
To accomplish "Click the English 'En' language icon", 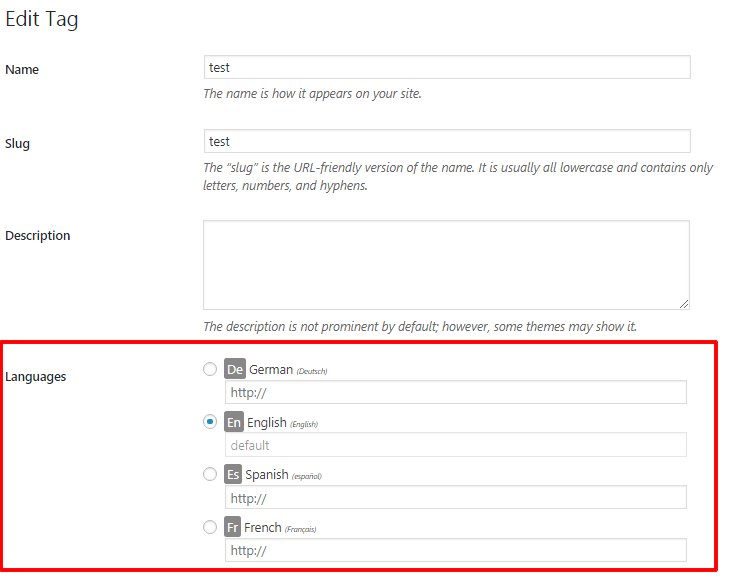I will [x=234, y=422].
